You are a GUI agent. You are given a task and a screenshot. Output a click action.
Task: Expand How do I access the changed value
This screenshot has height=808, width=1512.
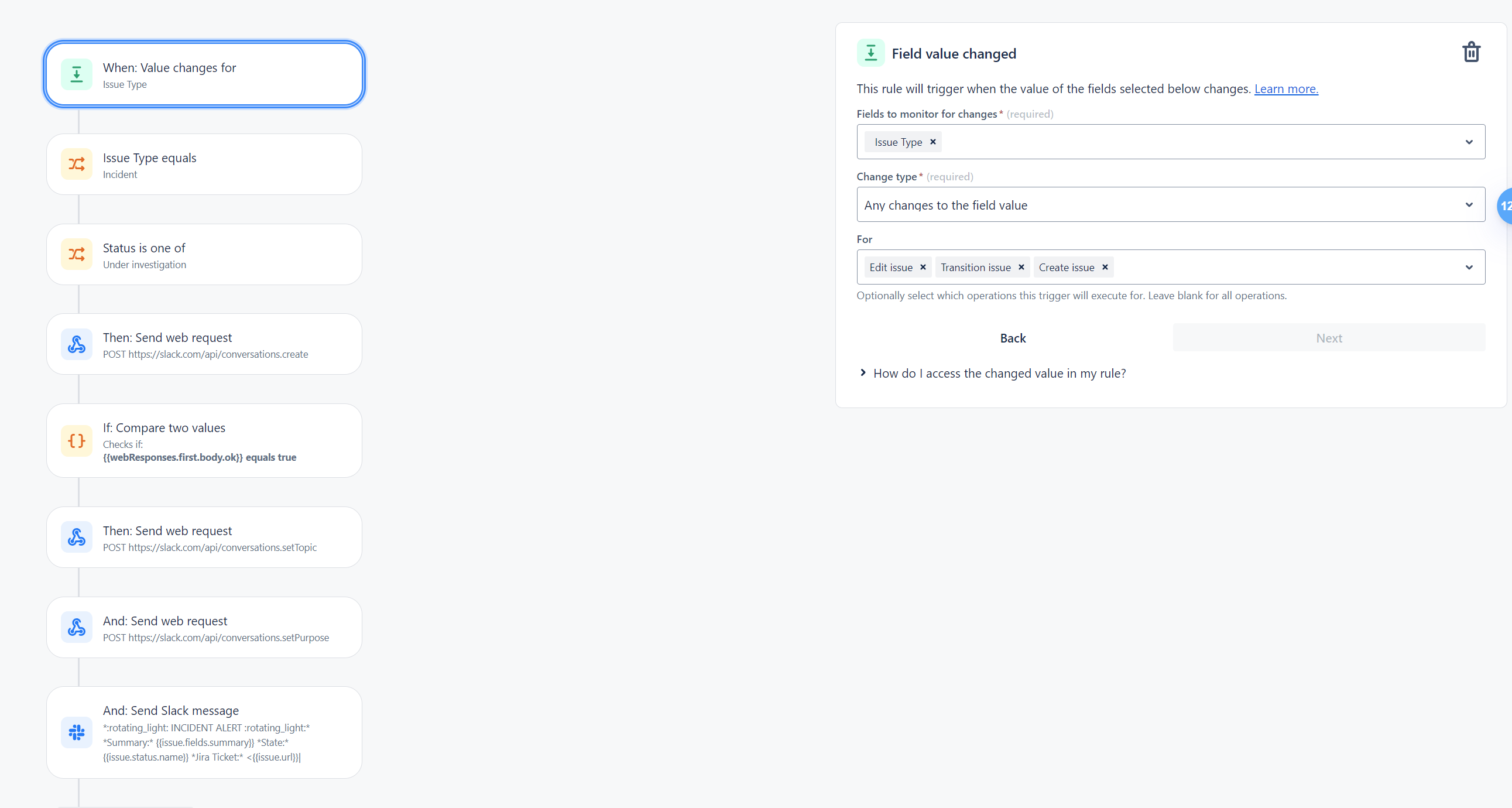pyautogui.click(x=993, y=374)
